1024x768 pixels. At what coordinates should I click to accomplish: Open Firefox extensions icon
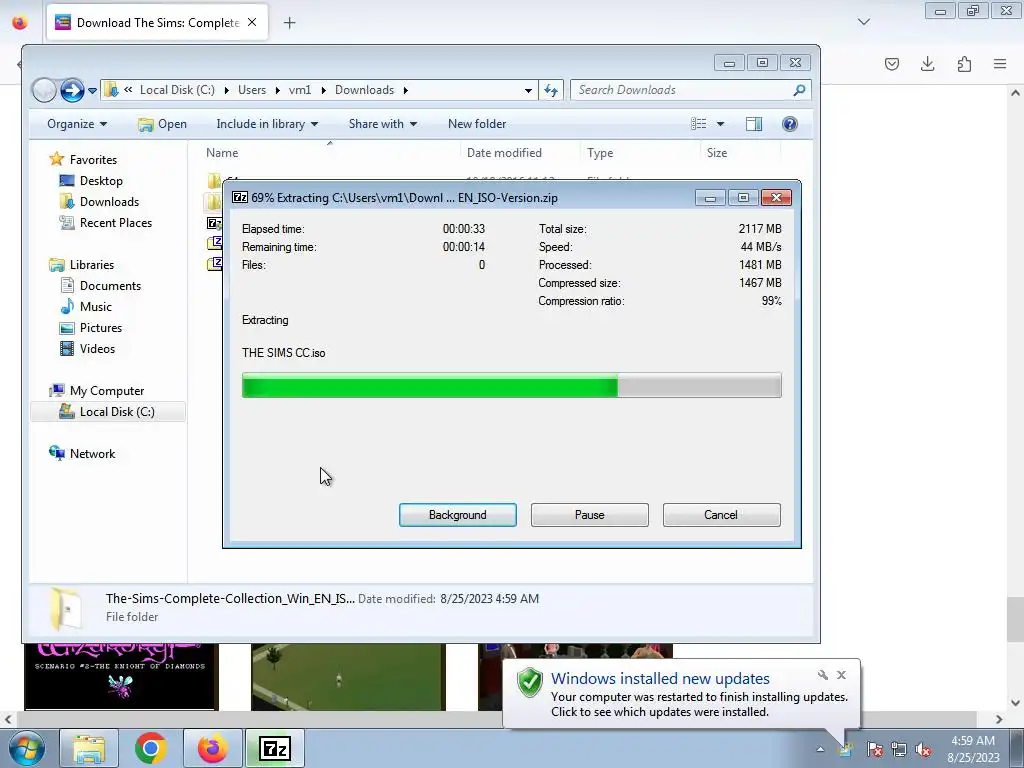[x=964, y=64]
